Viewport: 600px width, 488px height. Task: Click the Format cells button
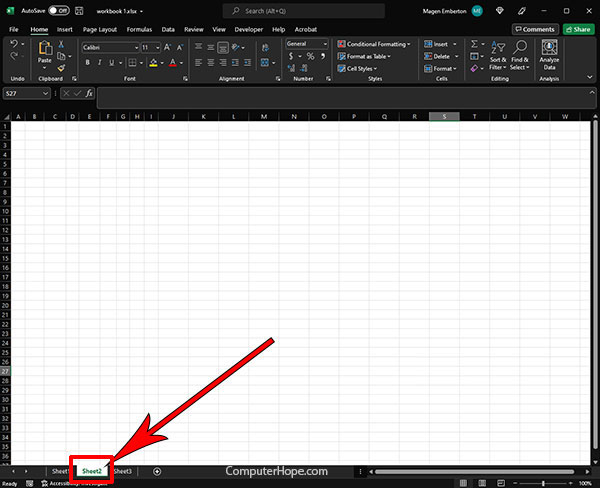(440, 69)
